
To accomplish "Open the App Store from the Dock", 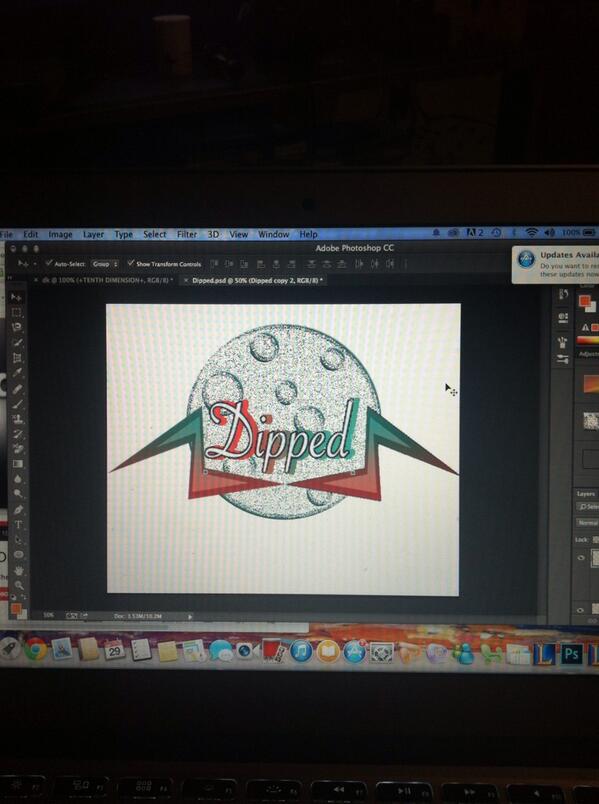I will (x=354, y=652).
